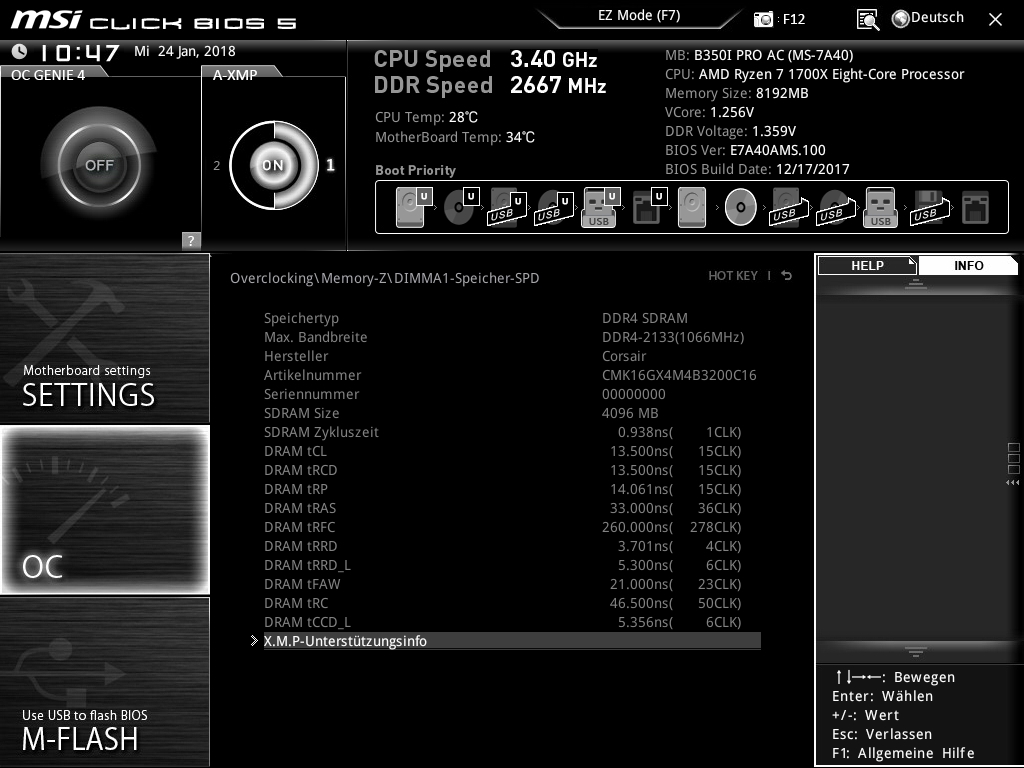Click the breadcrumb path Overclocking\Memory-Z\DIMMA1-Speicher-SPD
Screen dimensions: 1024x768
[385, 278]
